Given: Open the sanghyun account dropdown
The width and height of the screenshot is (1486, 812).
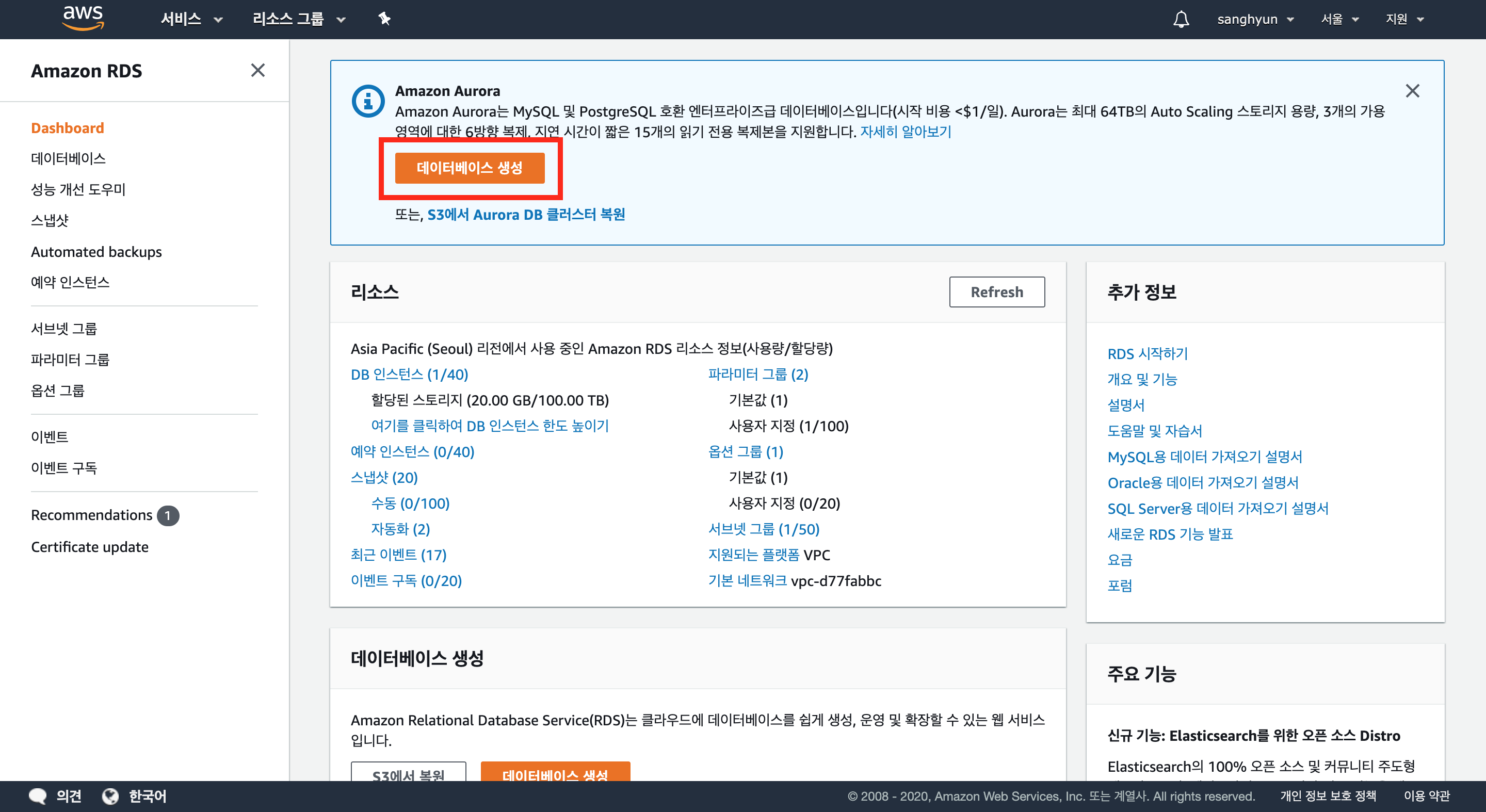Looking at the screenshot, I should (x=1255, y=19).
